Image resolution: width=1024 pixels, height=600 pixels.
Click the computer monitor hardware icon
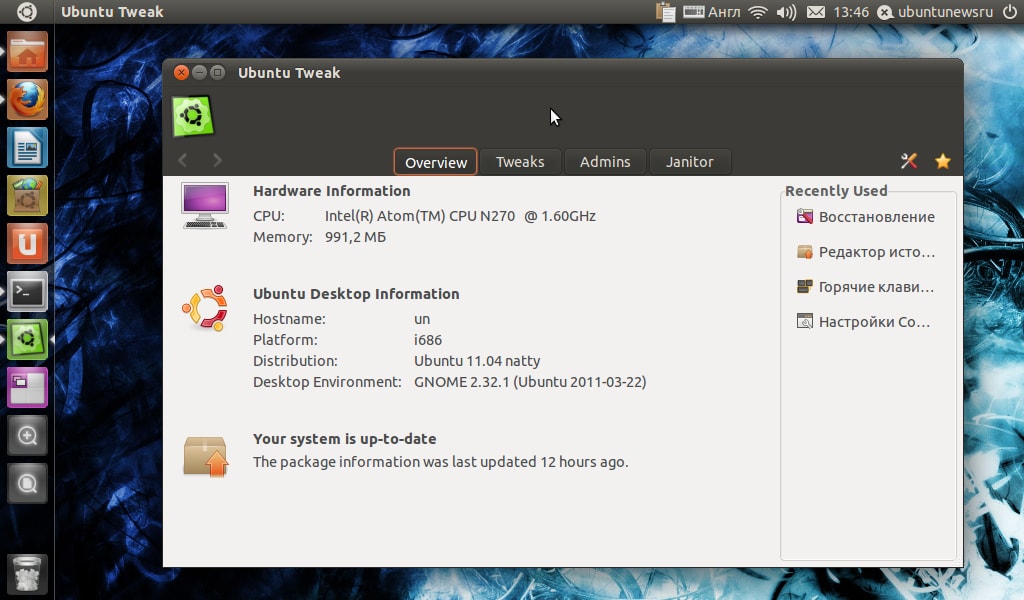[x=205, y=206]
